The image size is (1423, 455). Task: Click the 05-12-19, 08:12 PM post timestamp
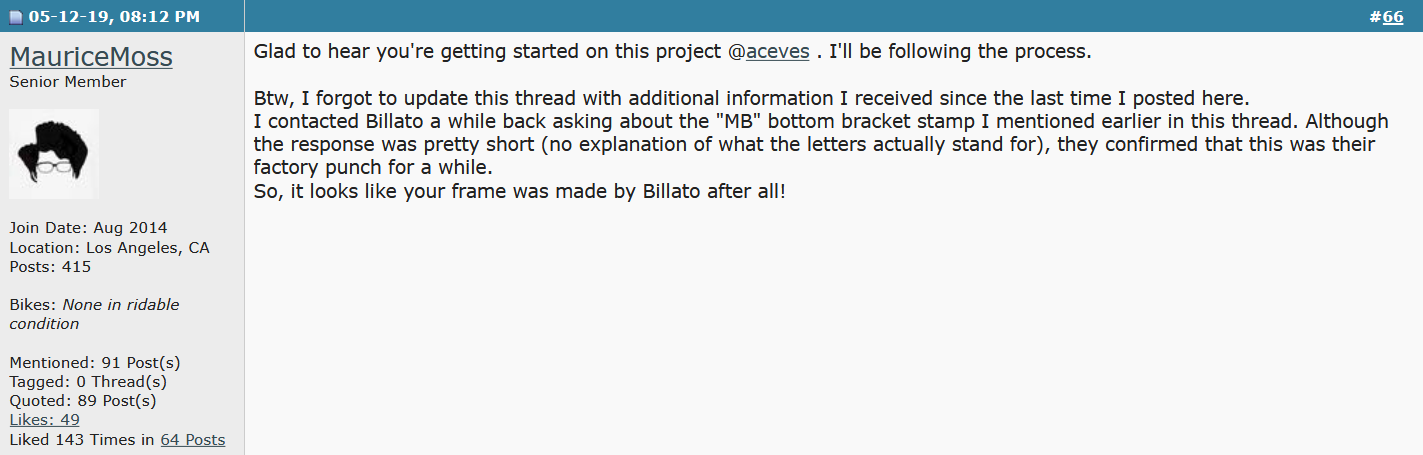[x=114, y=17]
